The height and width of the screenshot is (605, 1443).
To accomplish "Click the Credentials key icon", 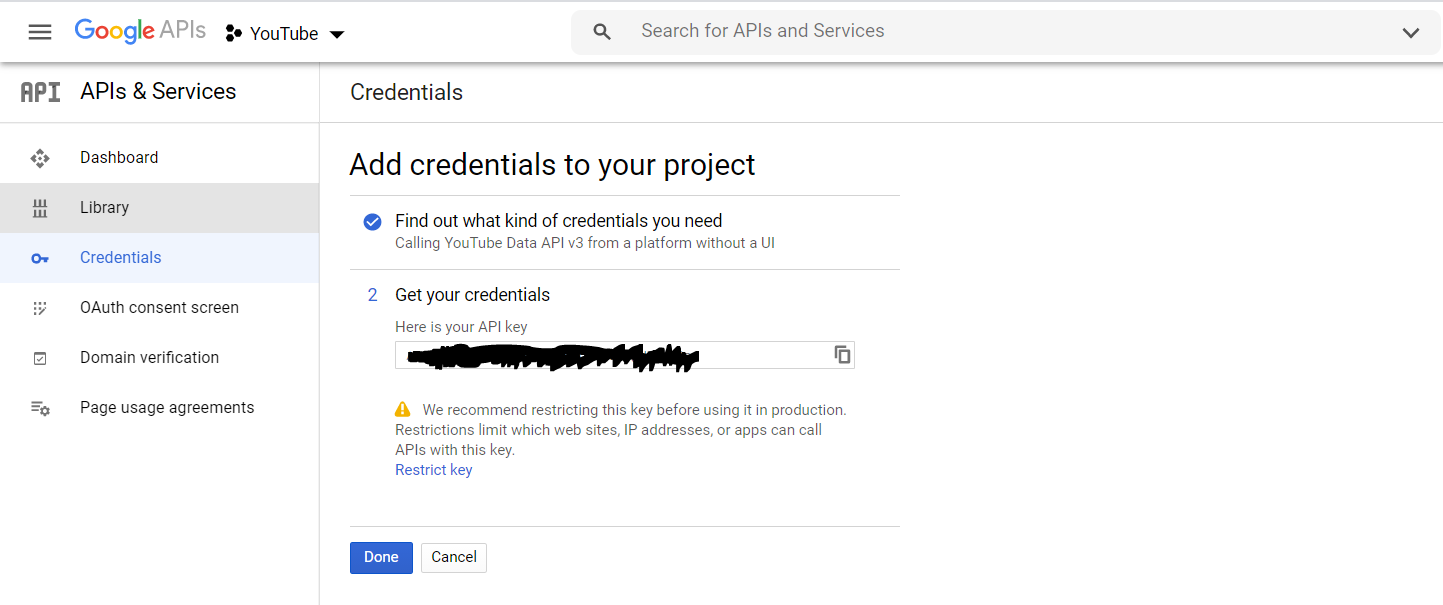I will 39,257.
